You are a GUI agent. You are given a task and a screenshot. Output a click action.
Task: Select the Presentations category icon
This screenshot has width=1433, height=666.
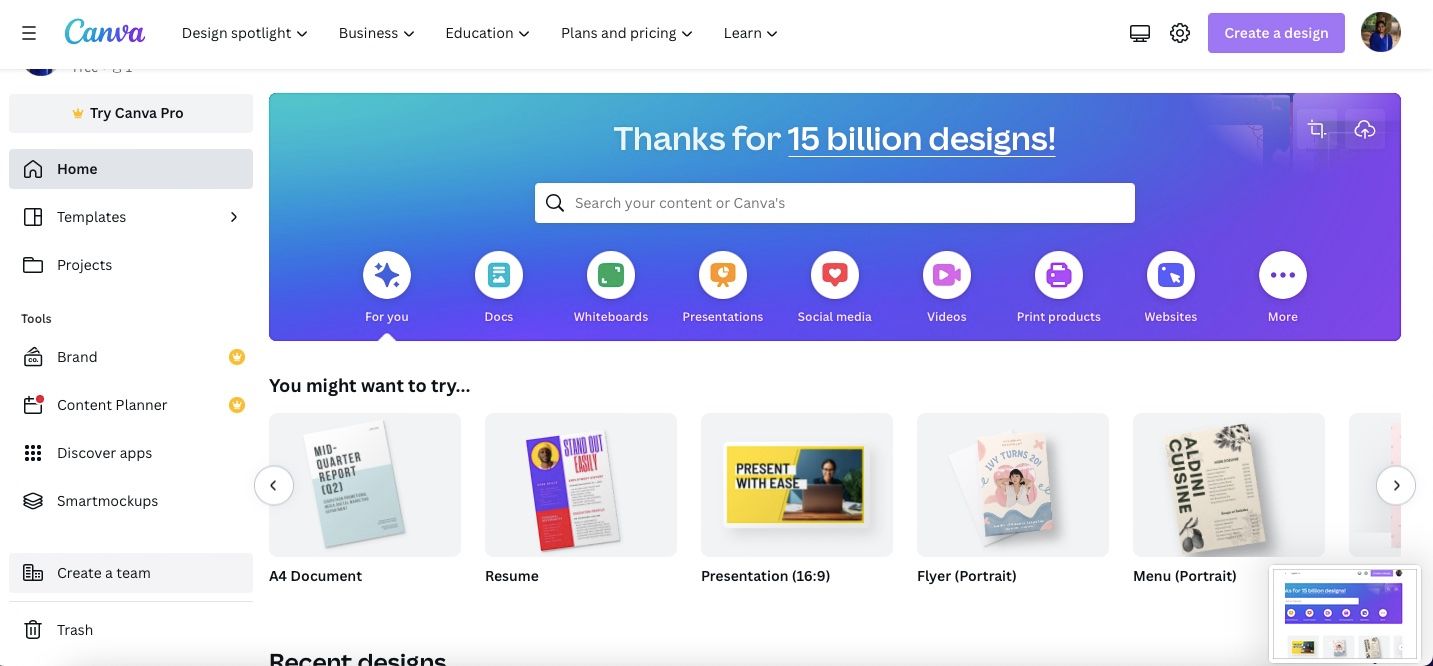722,274
